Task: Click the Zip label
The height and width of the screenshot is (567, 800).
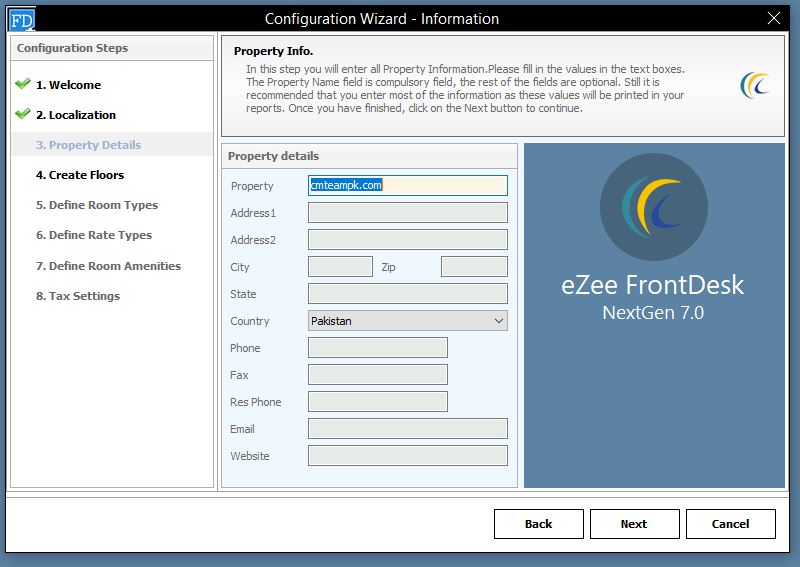Action: pos(388,267)
